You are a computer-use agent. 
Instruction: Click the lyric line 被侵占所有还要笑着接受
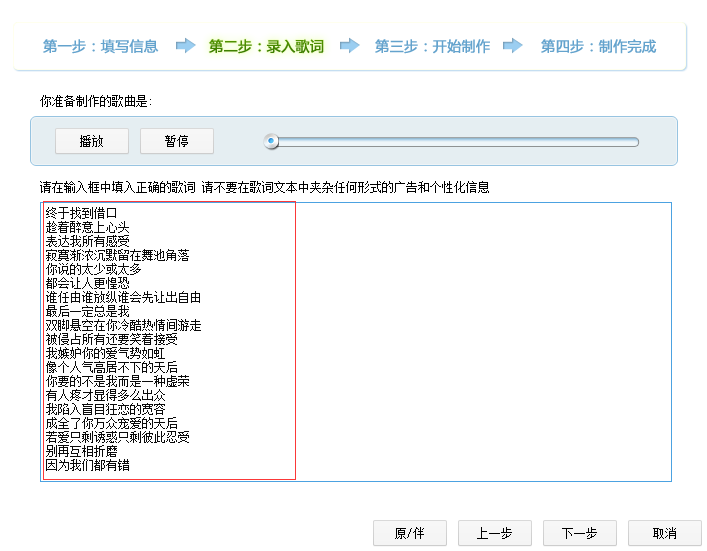pyautogui.click(x=112, y=339)
